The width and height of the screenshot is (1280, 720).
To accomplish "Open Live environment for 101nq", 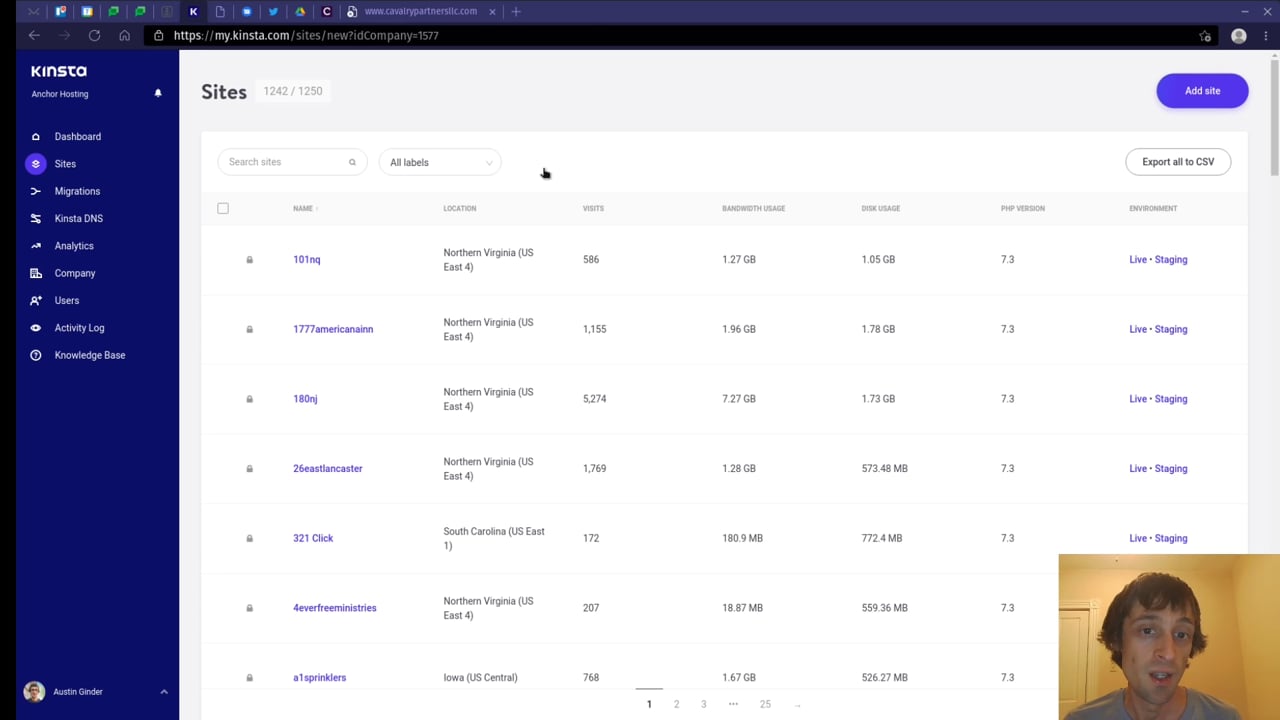I will (1138, 260).
